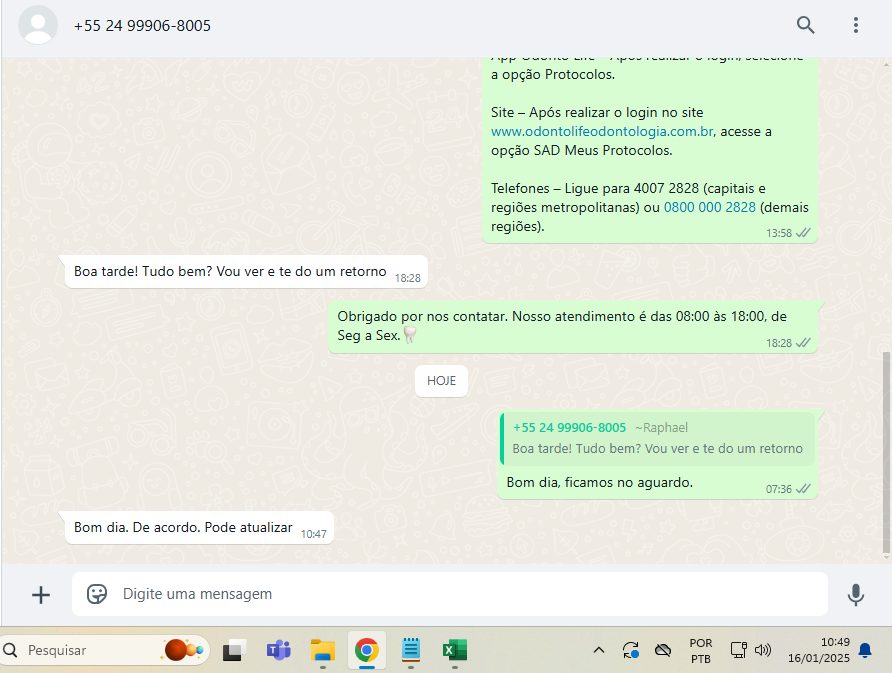Viewport: 892px width, 673px height.
Task: Open the chat search magnifier icon
Action: pyautogui.click(x=805, y=25)
